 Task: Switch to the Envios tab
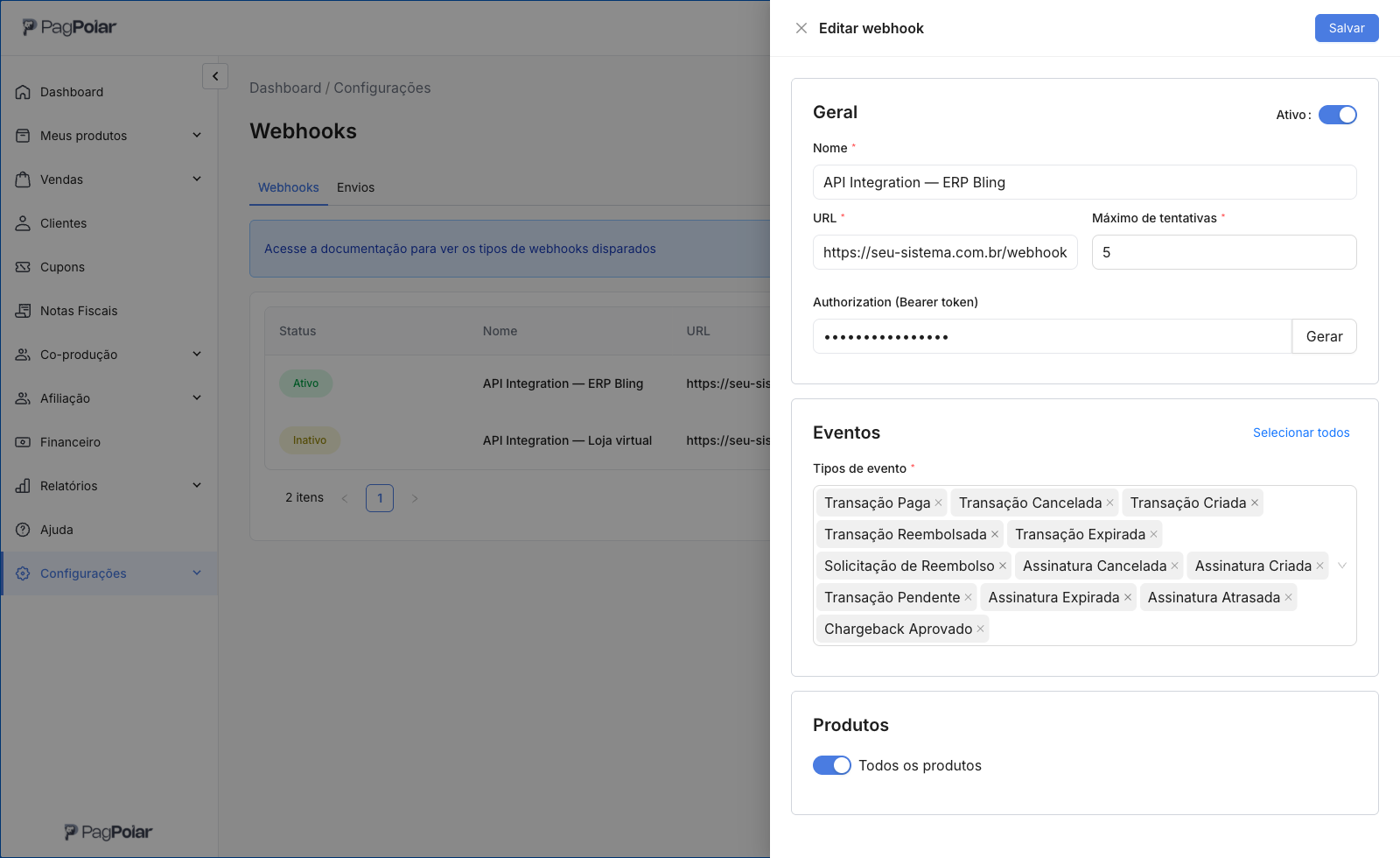click(355, 187)
